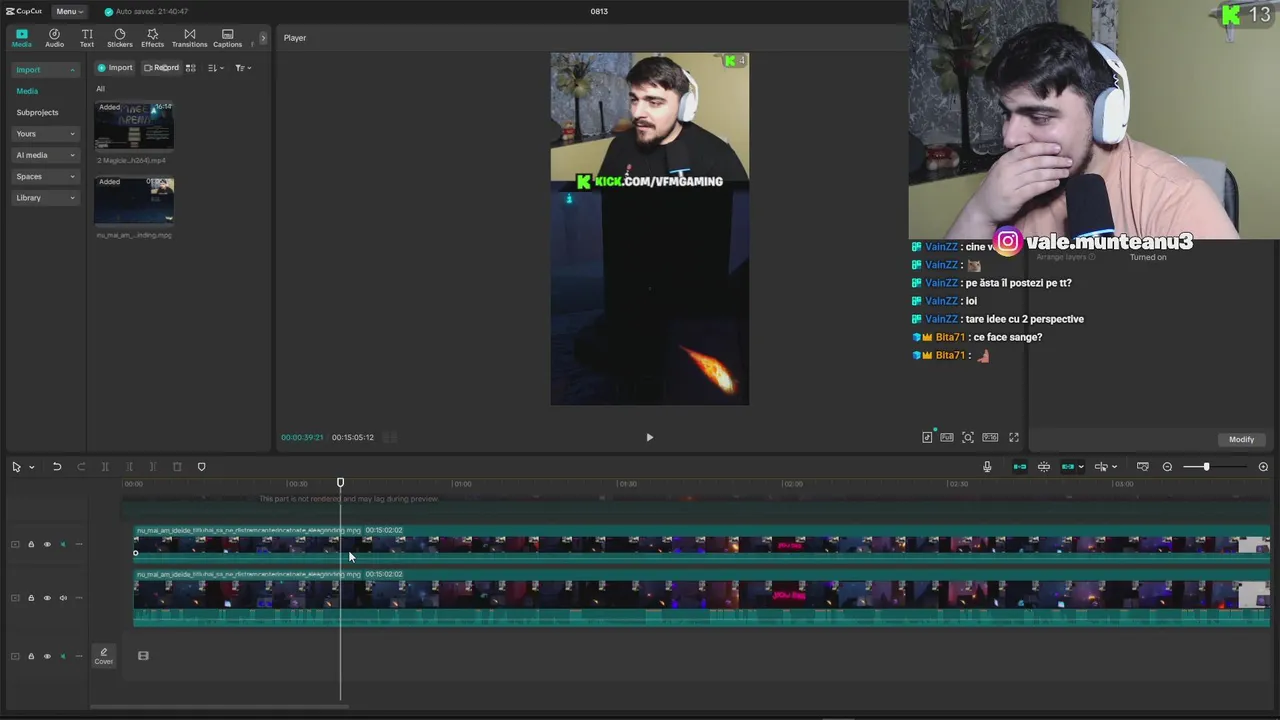Open top track more options

pos(79,544)
